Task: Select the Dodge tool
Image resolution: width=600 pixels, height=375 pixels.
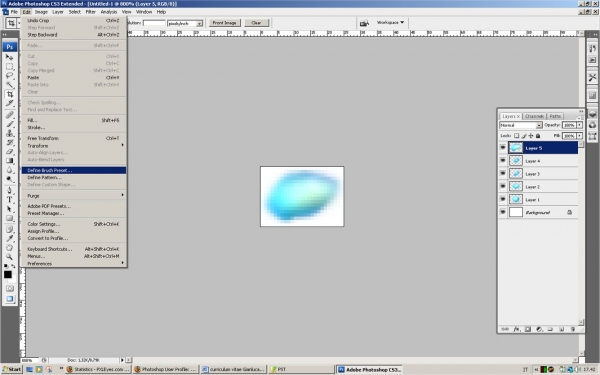Action: (10, 179)
